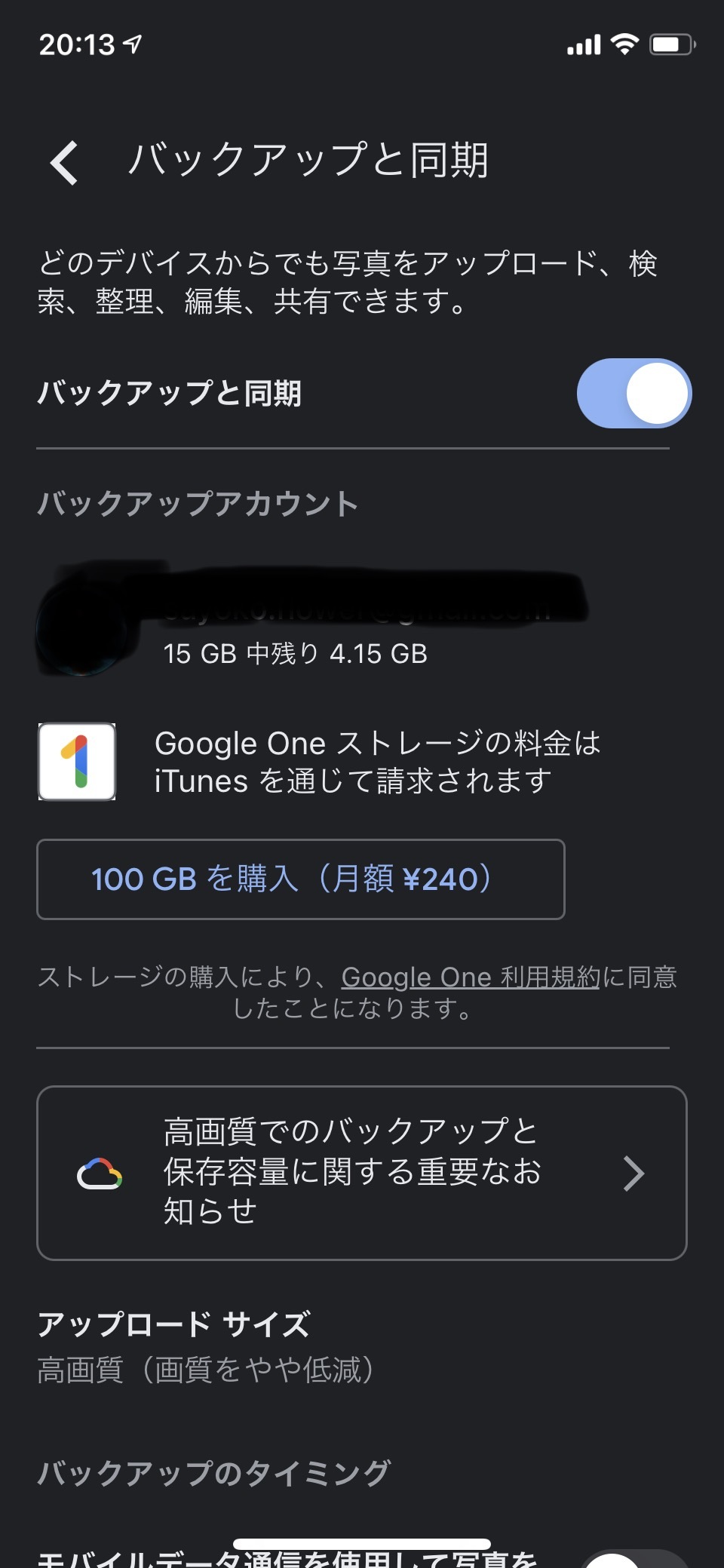Screen dimensions: 724x1568
Task: Tap the back arrow to leave settings
Action: coord(65,162)
